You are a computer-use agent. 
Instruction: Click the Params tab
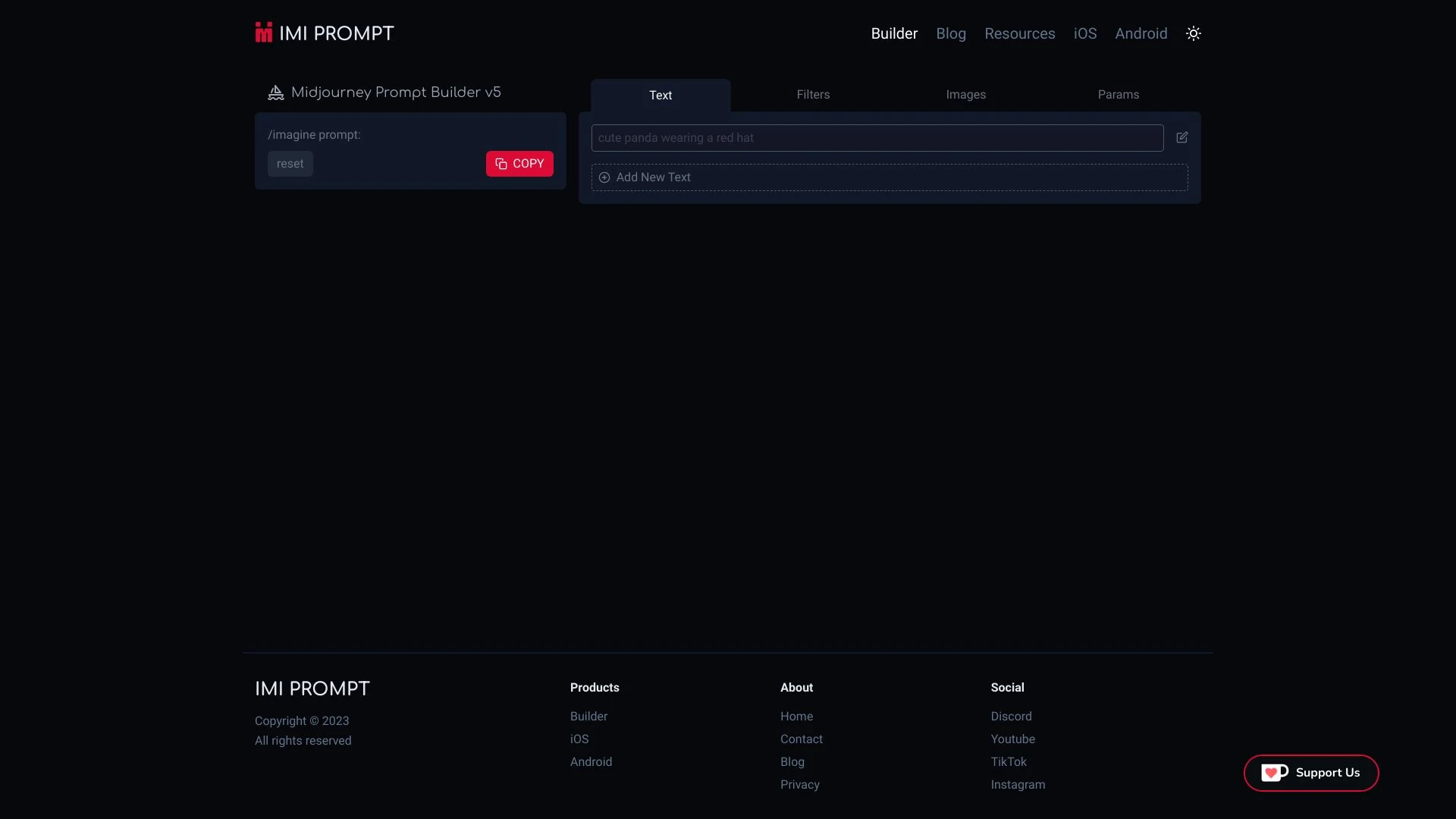(1118, 94)
